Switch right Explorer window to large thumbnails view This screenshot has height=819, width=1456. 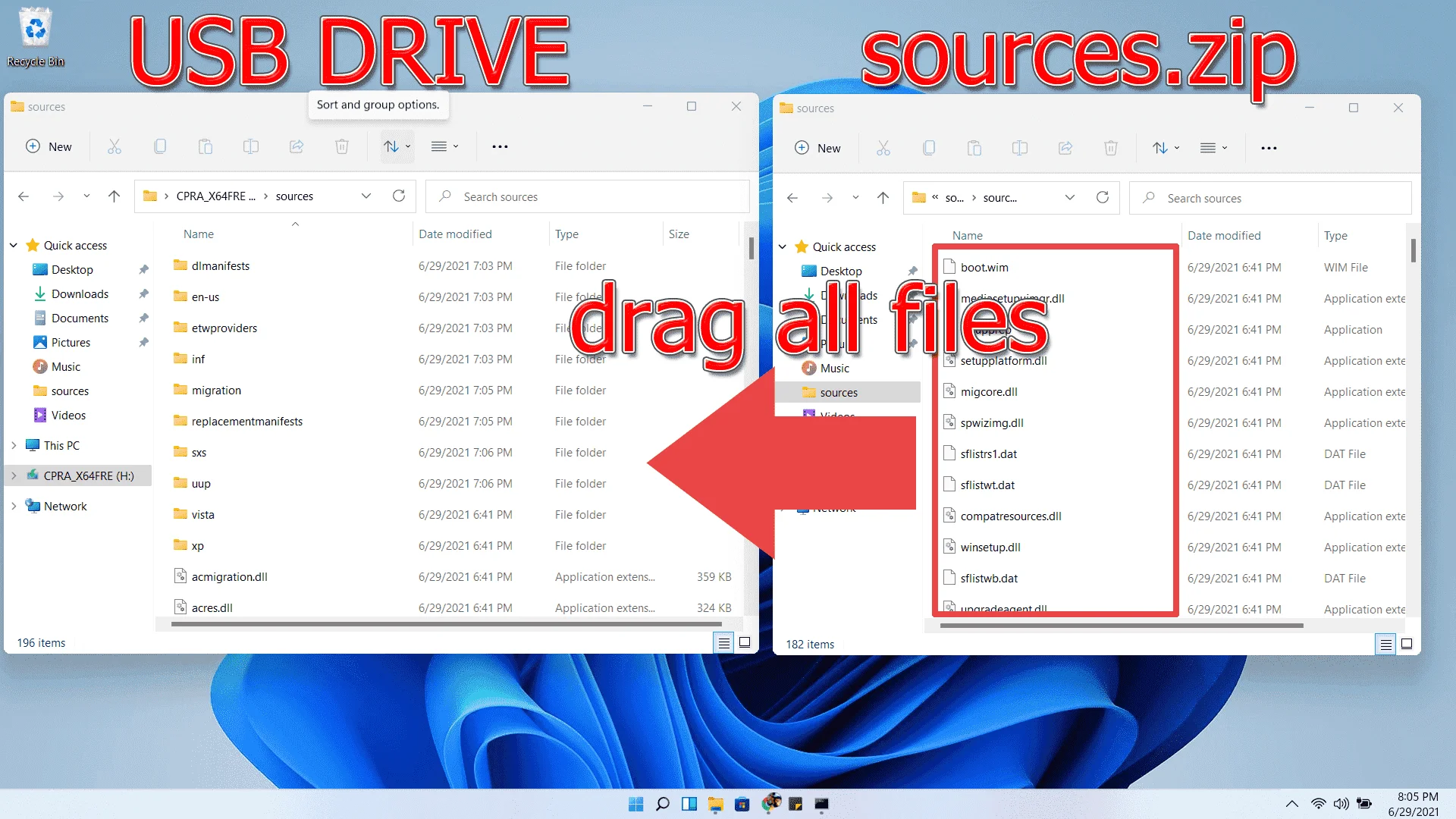coord(1407,645)
